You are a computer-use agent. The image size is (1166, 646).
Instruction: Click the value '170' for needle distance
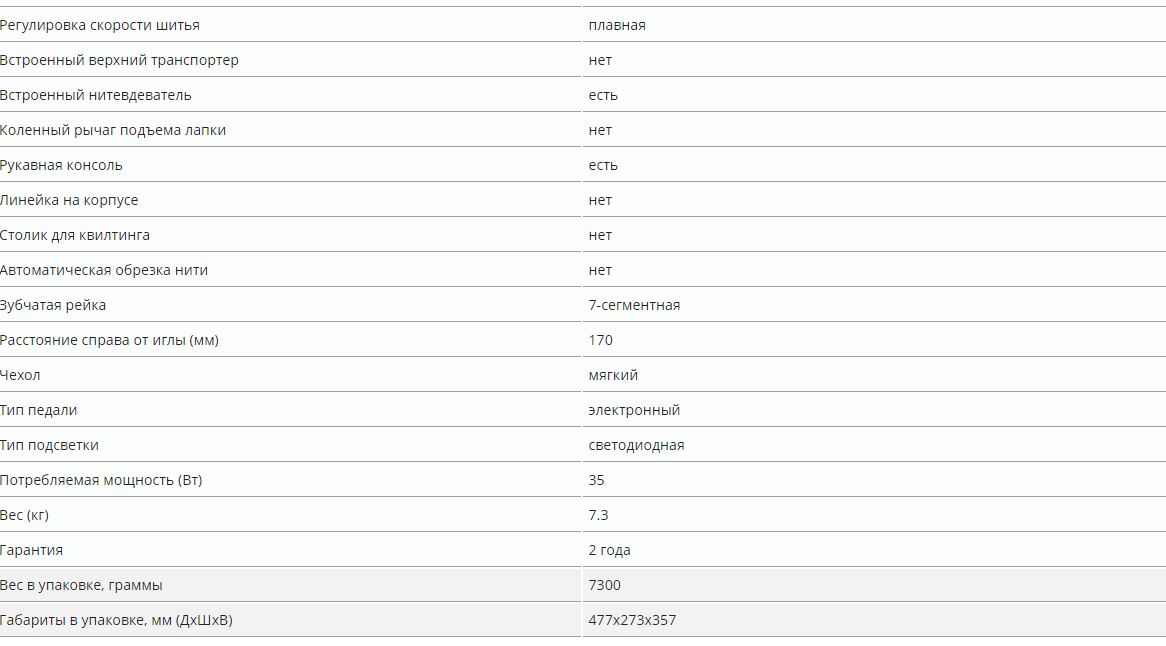tap(600, 340)
